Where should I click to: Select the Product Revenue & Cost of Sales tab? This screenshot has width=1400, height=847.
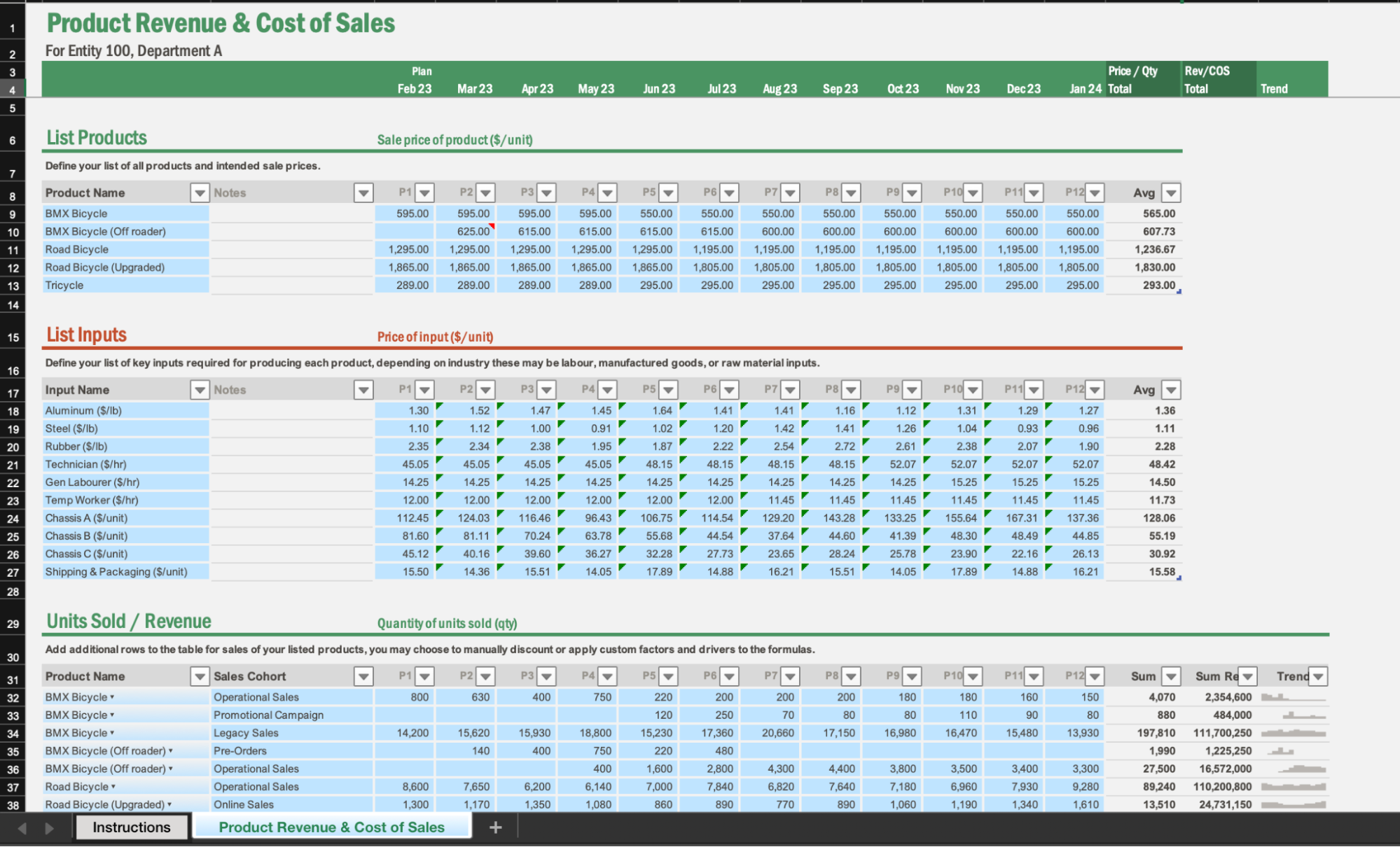pyautogui.click(x=331, y=827)
